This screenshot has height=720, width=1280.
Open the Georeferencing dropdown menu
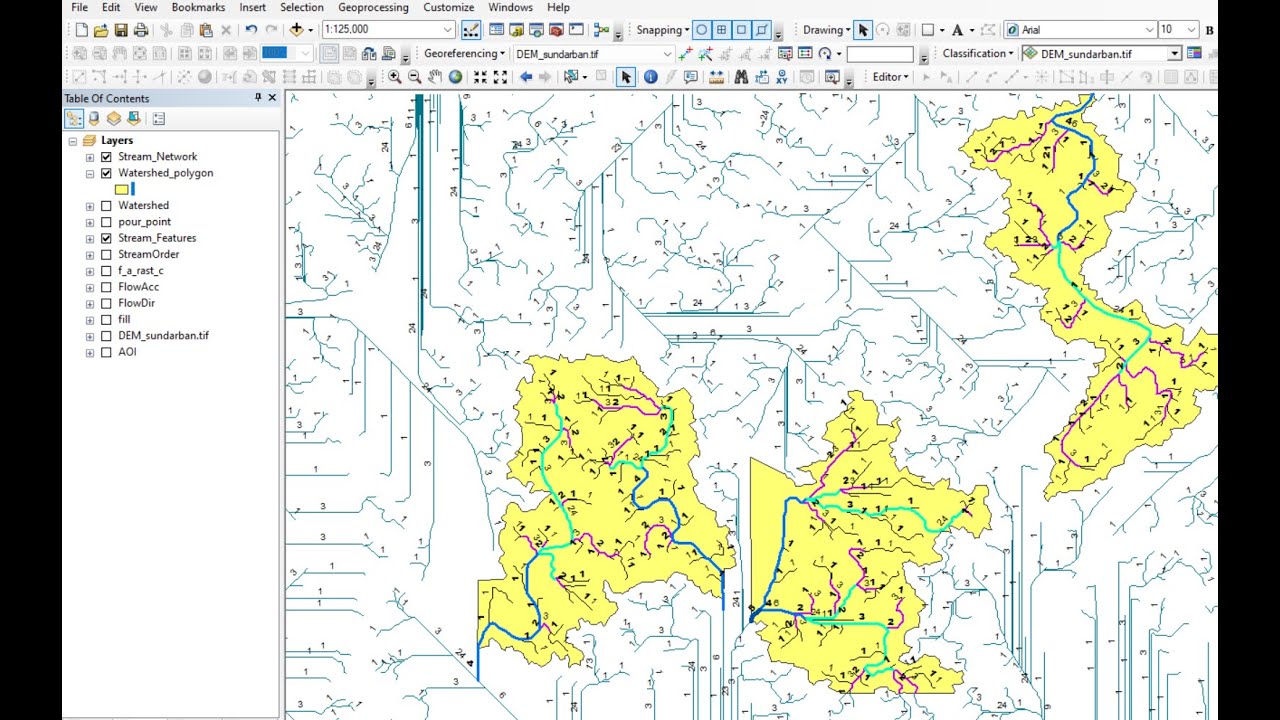click(465, 54)
